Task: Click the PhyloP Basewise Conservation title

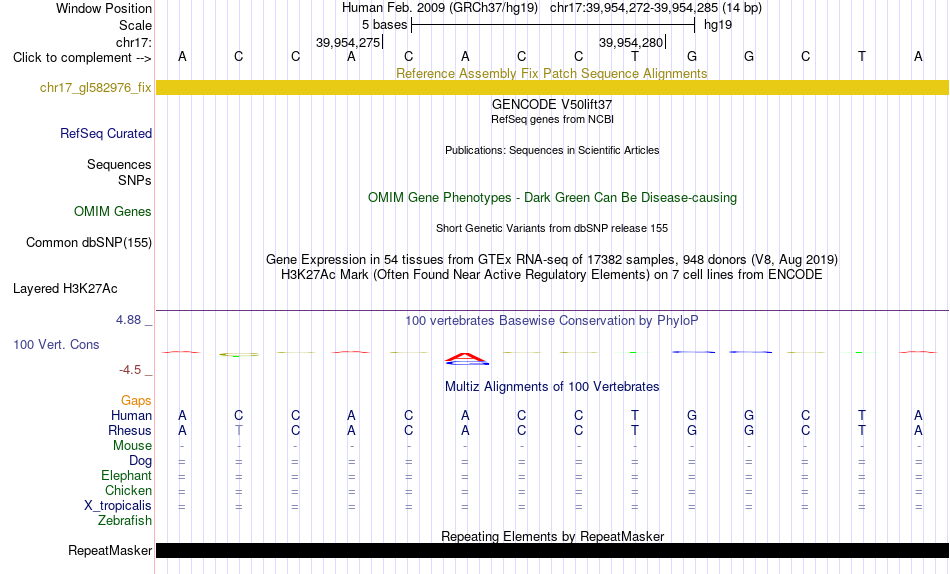Action: 551,321
